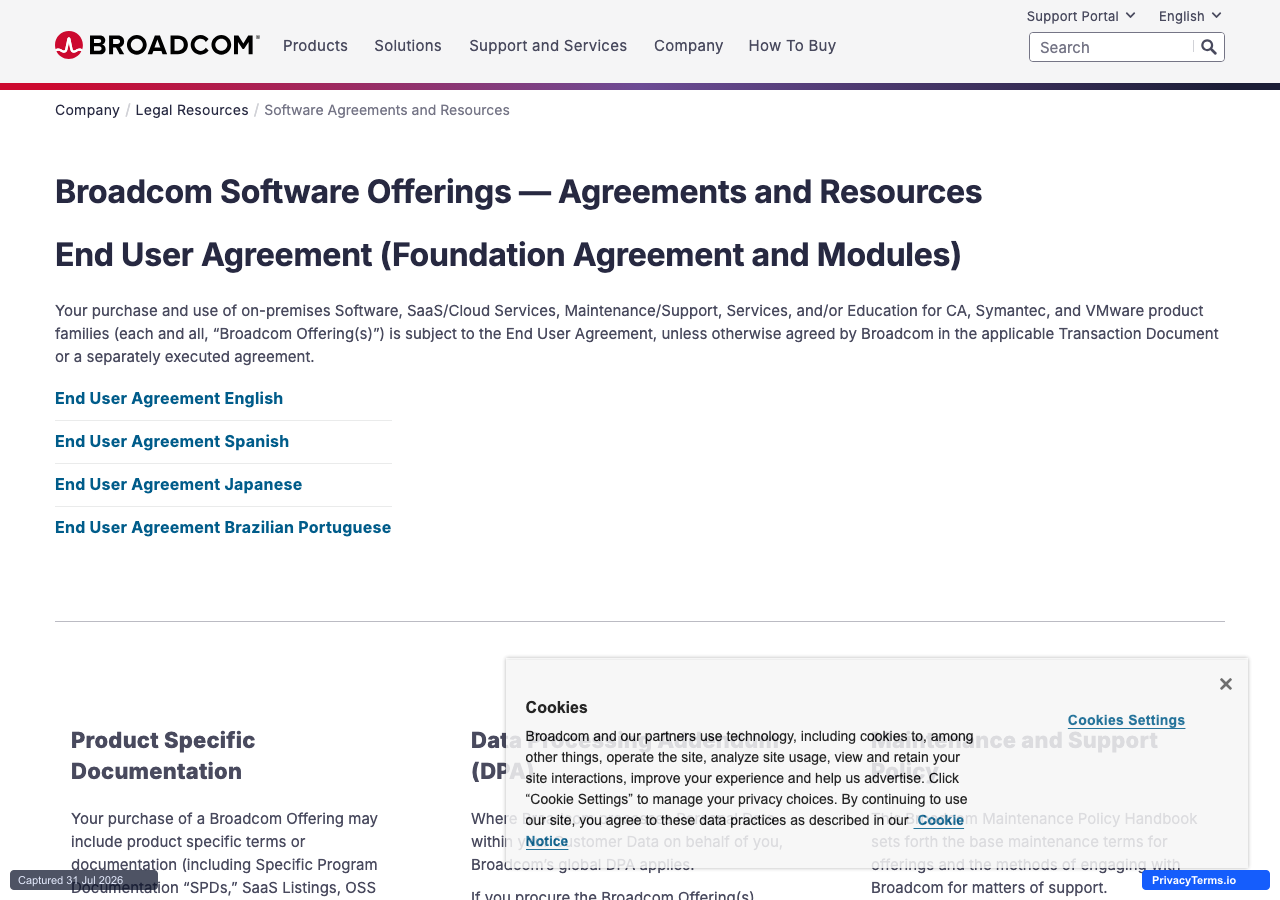Open Cookies Settings
1280x900 pixels.
coord(1126,720)
